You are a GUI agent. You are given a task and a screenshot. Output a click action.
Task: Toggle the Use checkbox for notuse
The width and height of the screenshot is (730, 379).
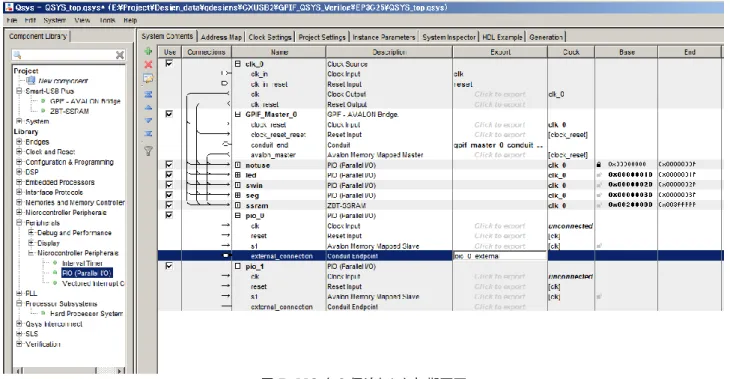(x=169, y=164)
